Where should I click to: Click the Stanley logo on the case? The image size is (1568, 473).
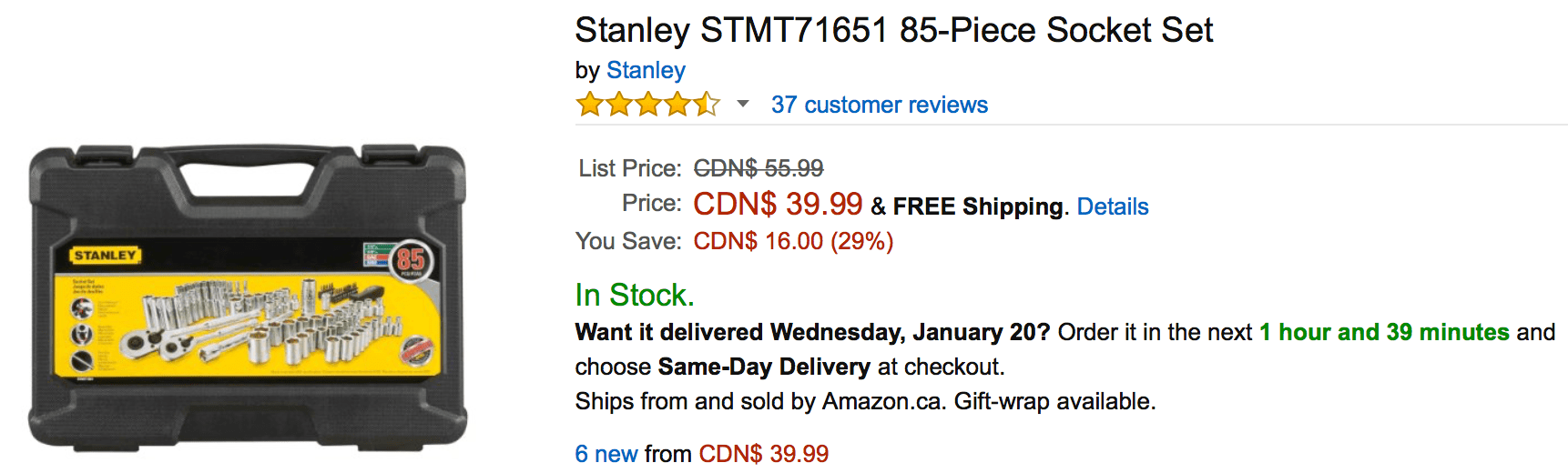(106, 256)
